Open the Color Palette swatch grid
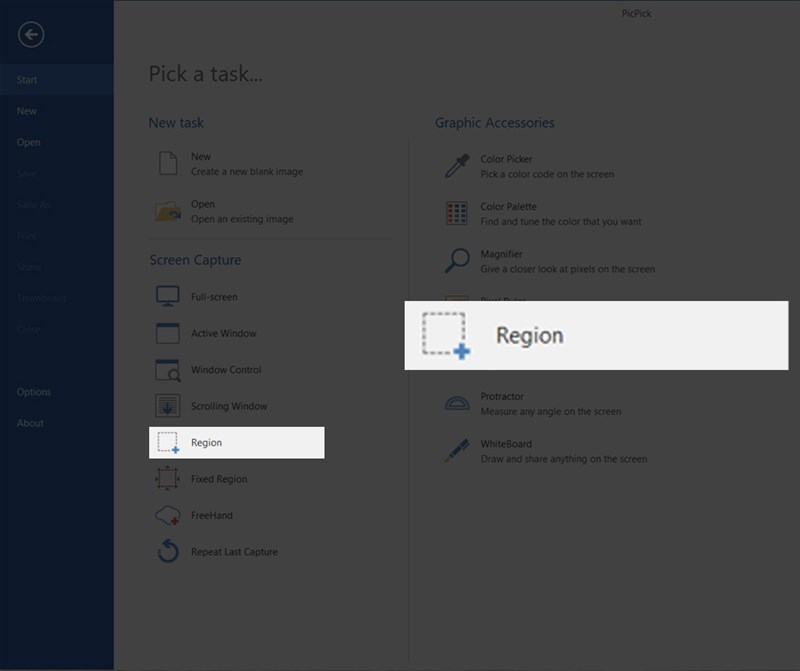Screen dimensions: 800x671 457,213
